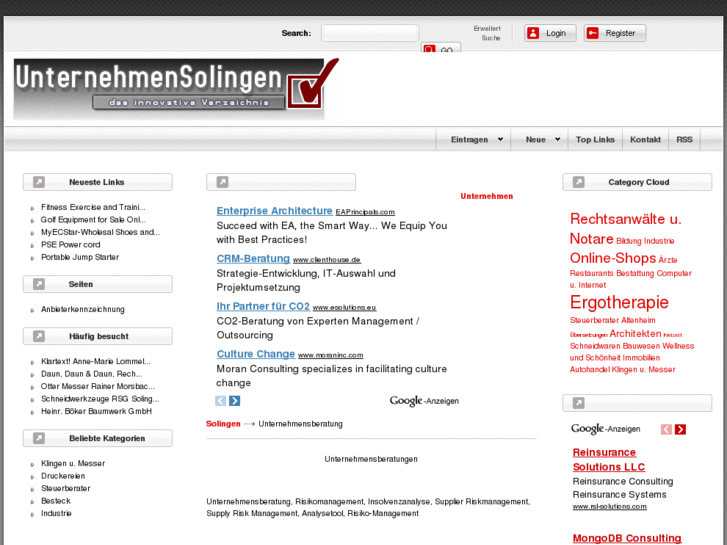Select Altenheim in category cloud

[x=638, y=321]
